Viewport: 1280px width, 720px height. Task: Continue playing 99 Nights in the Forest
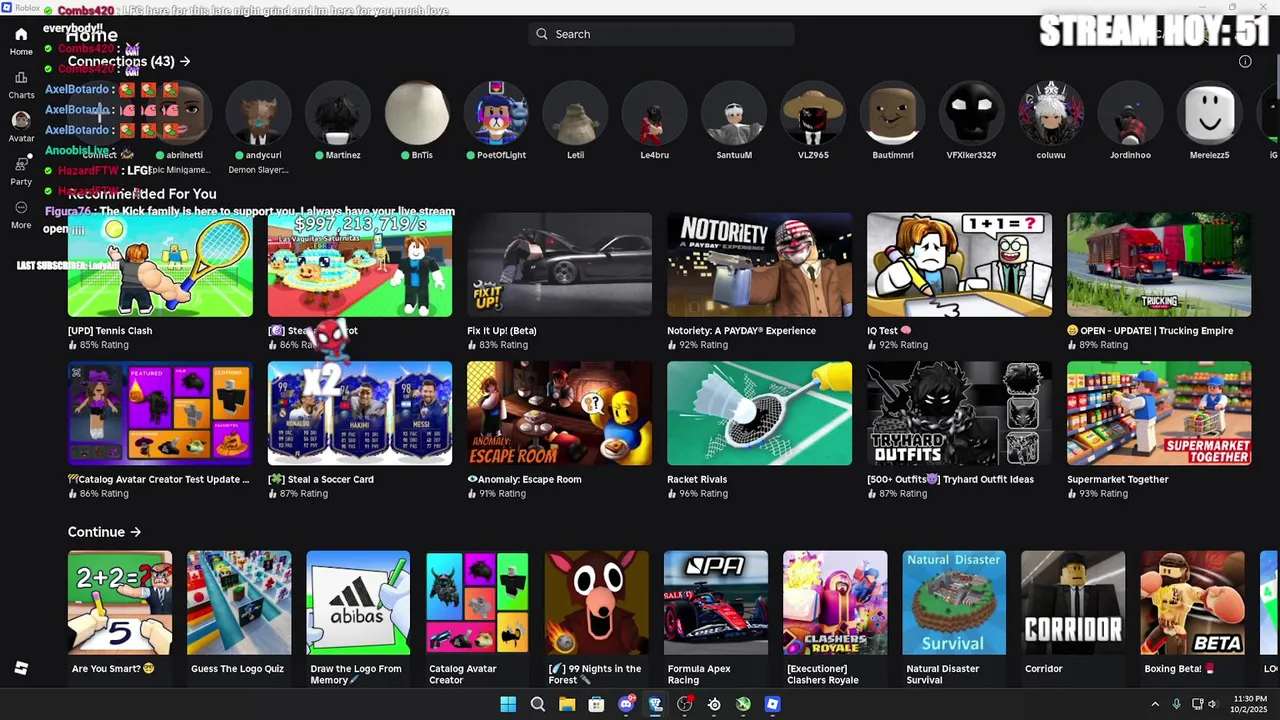coord(597,602)
